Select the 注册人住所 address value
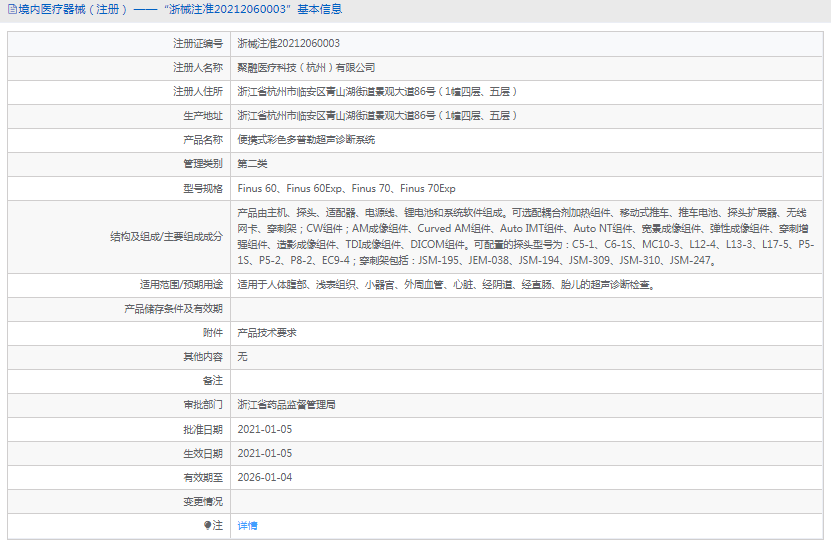Screen dimensions: 831x546 coord(377,92)
